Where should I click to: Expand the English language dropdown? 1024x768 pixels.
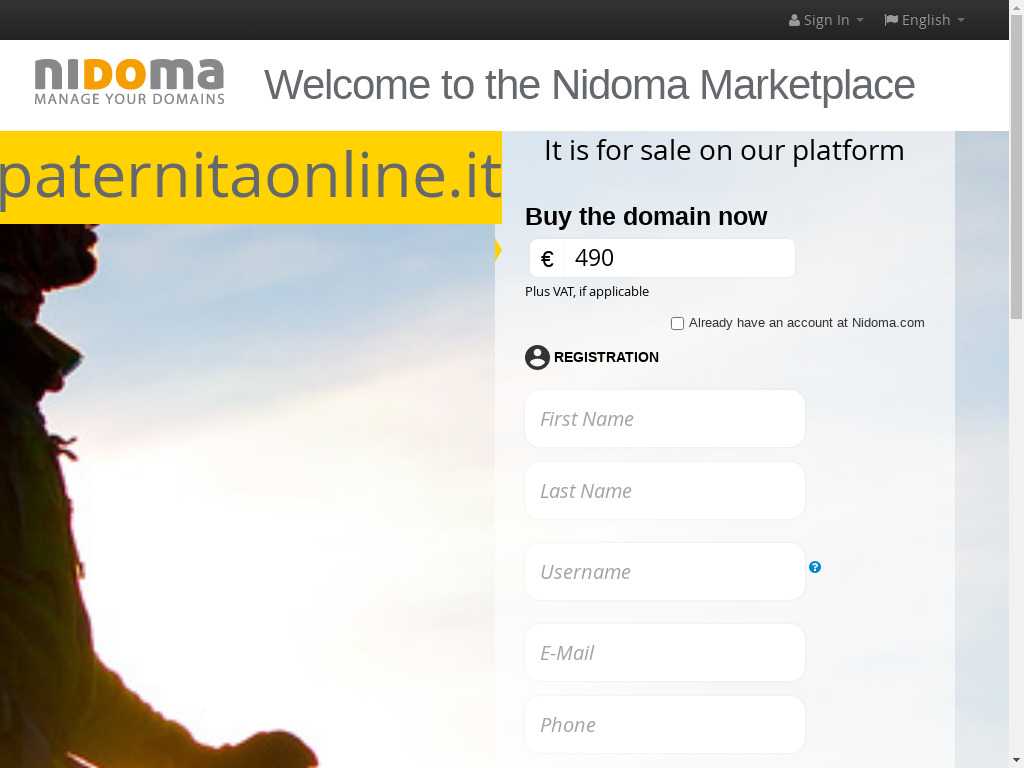pos(925,20)
